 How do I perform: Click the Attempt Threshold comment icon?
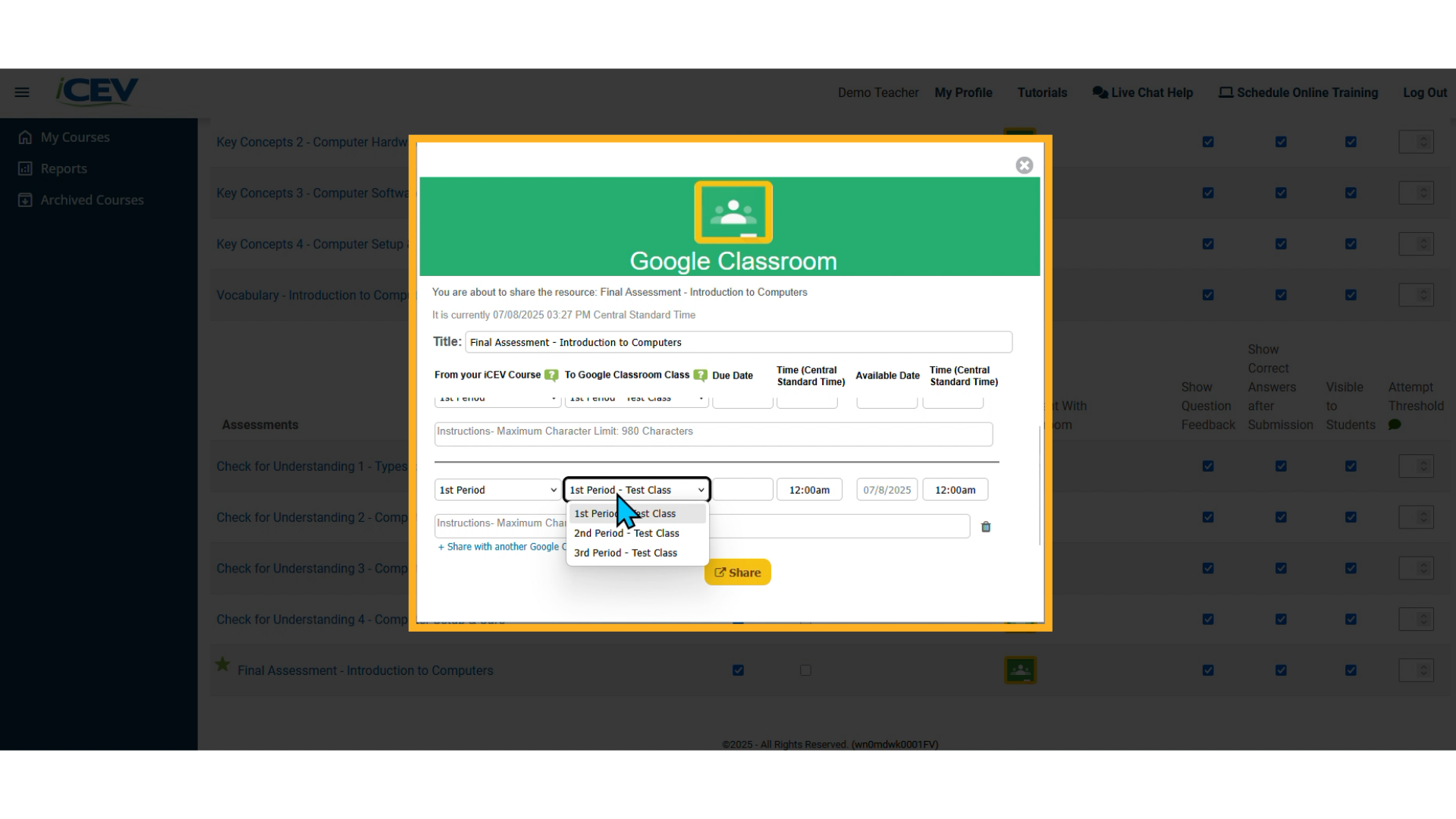1395,425
